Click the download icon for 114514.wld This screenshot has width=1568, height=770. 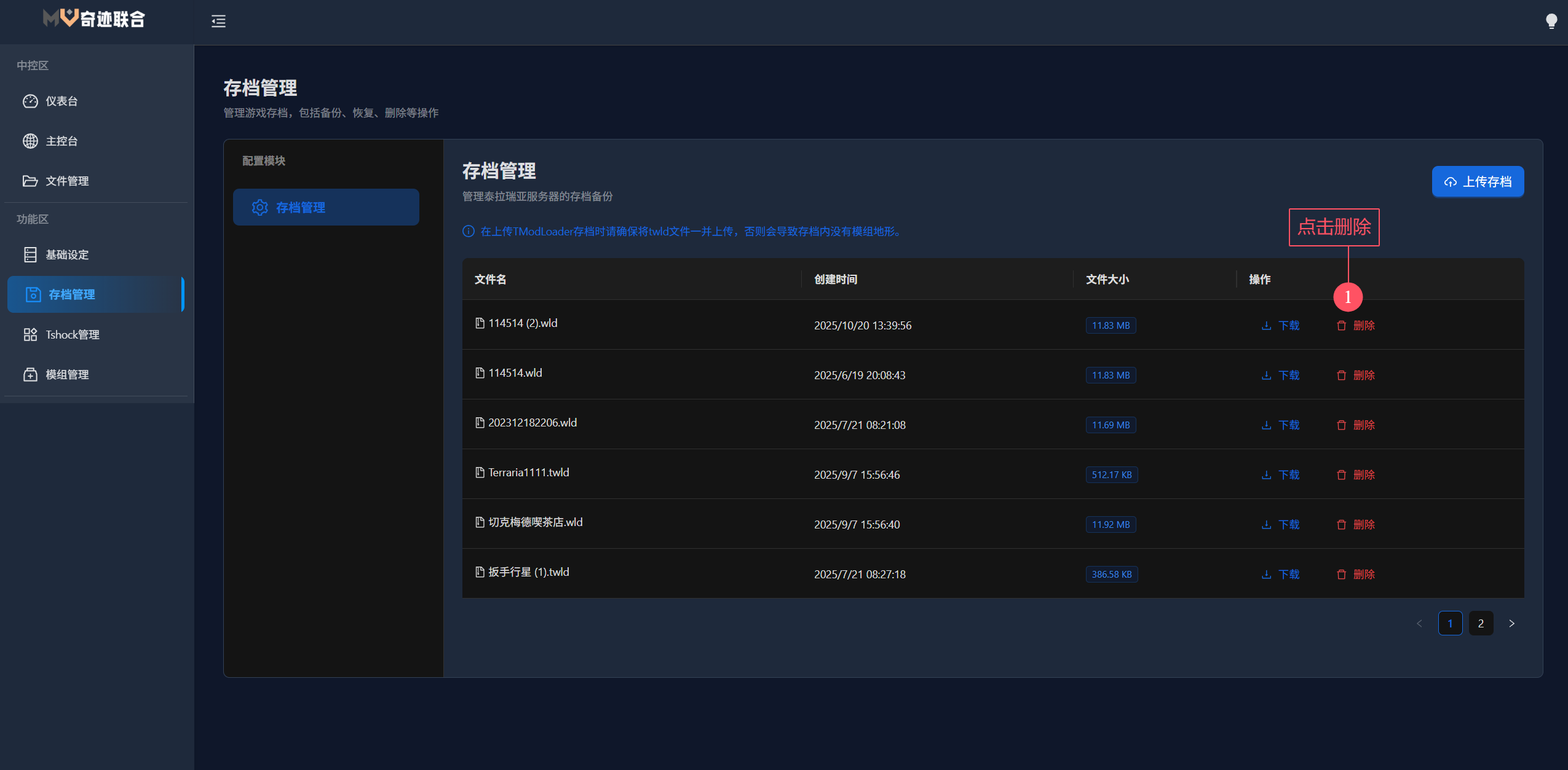(x=1266, y=375)
